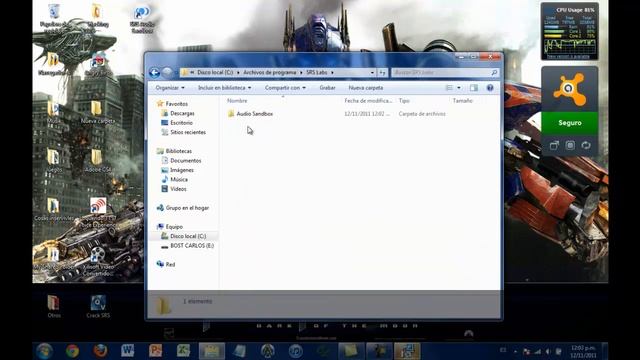The width and height of the screenshot is (640, 360).
Task: Open iTunes from the taskbar
Action: point(296,351)
